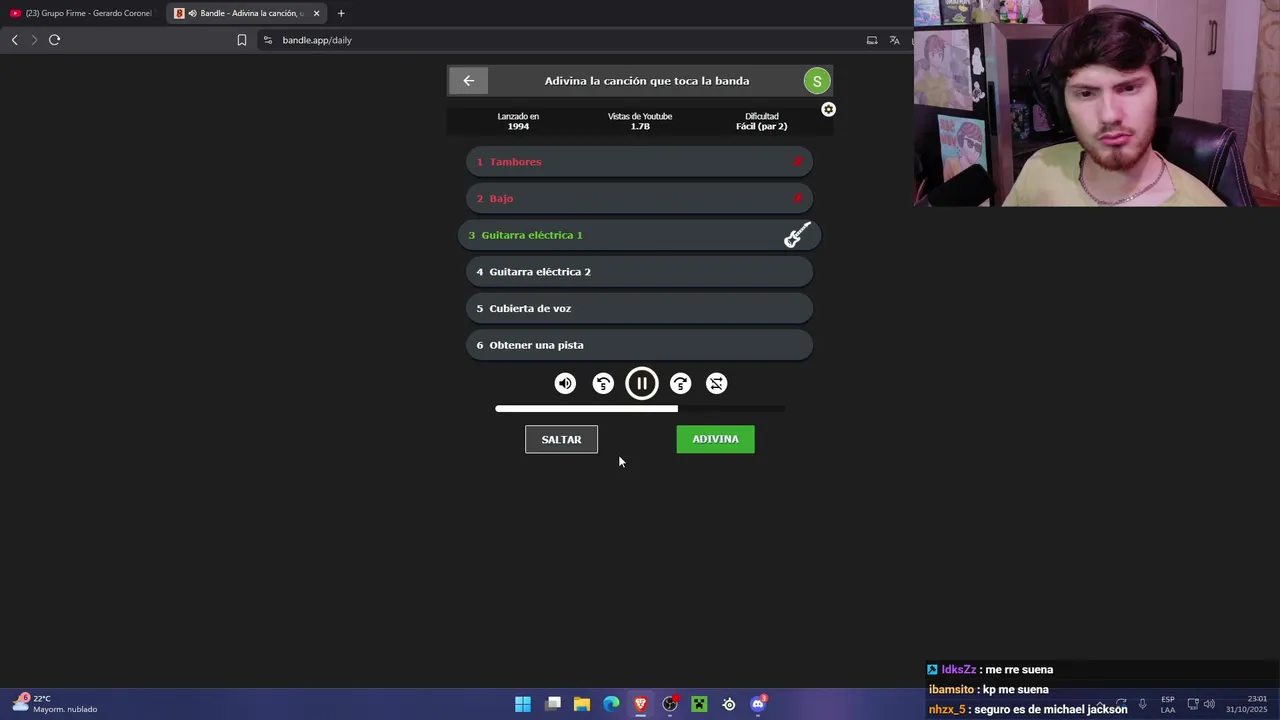Open OBS Studio from the taskbar
This screenshot has height=720, width=1280.
670,704
